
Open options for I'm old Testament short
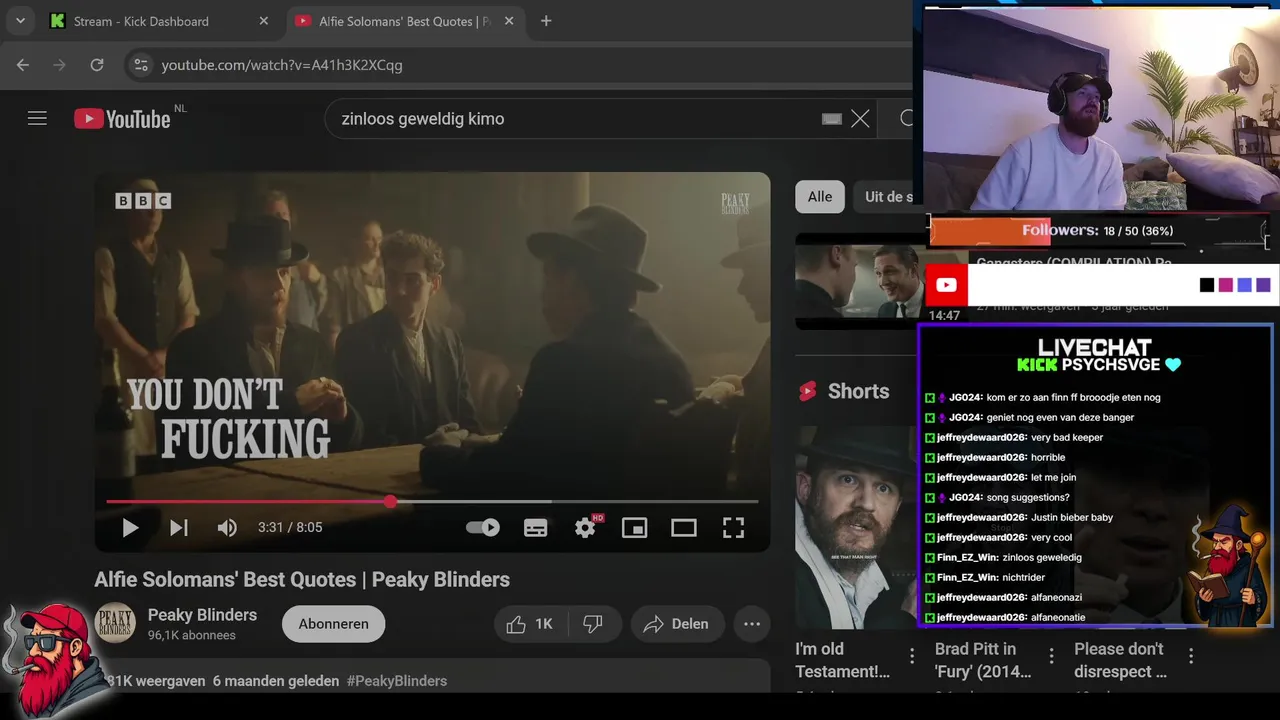pyautogui.click(x=912, y=656)
